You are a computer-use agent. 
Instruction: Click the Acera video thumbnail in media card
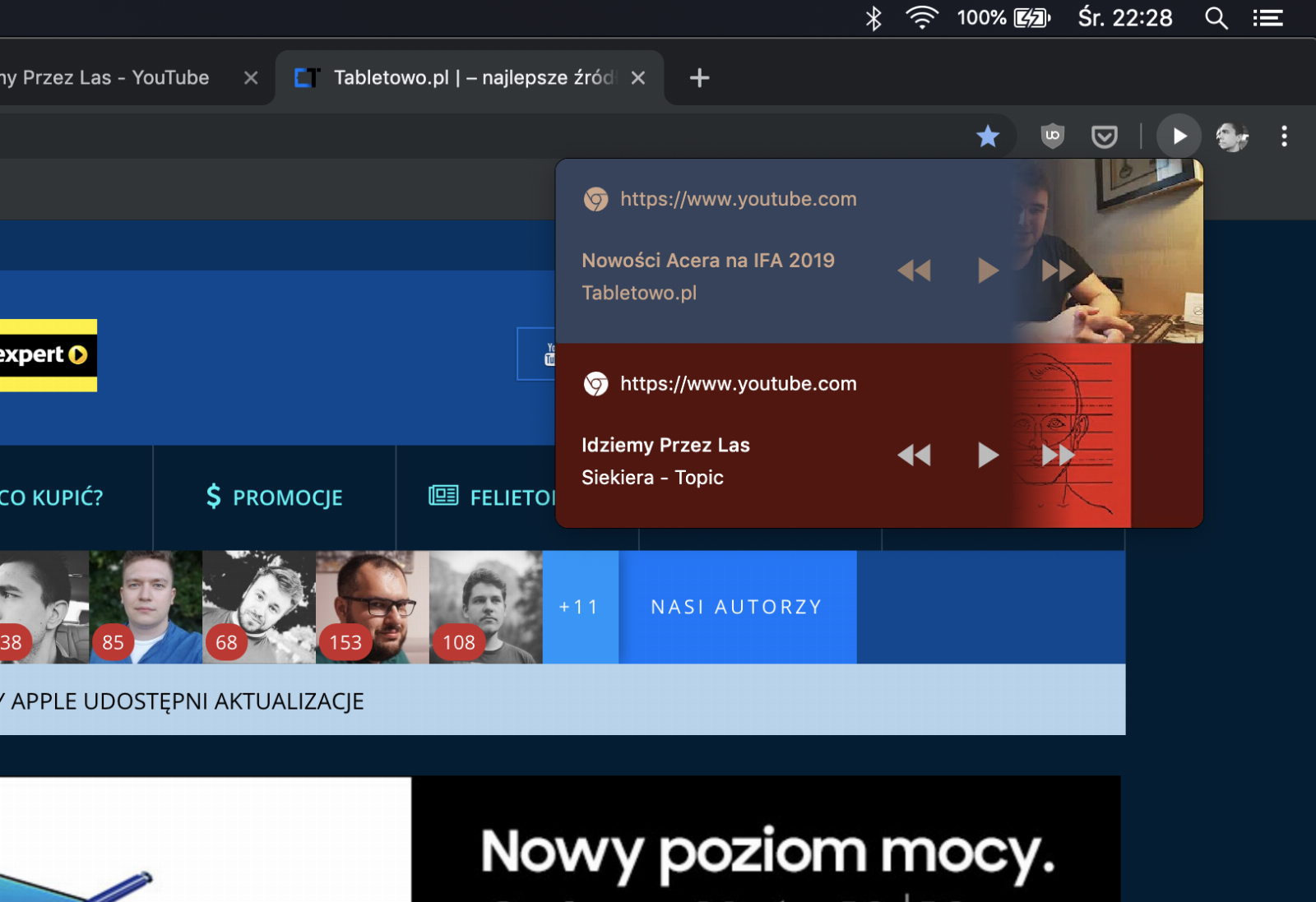(x=1109, y=251)
